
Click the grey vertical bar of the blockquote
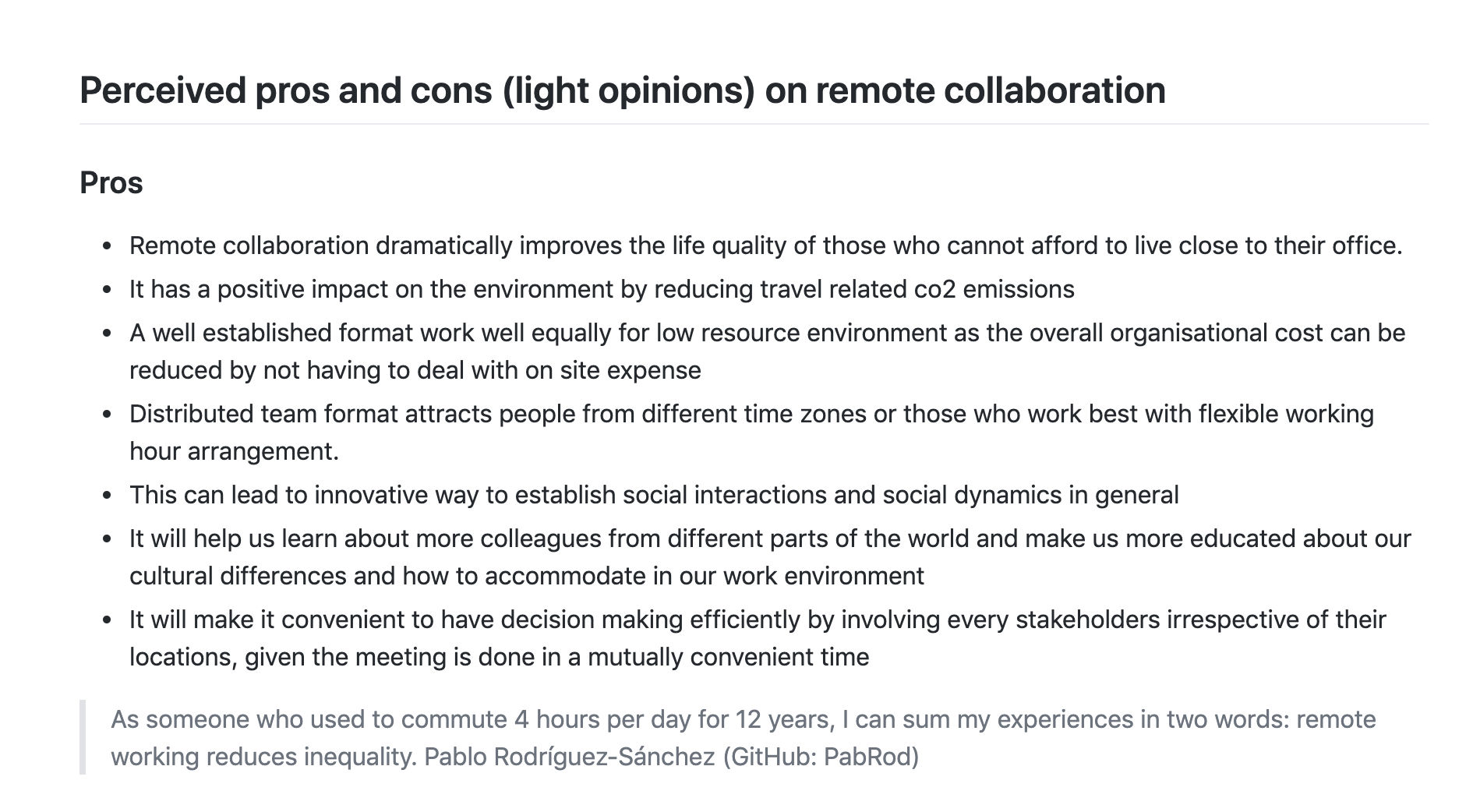[83, 737]
